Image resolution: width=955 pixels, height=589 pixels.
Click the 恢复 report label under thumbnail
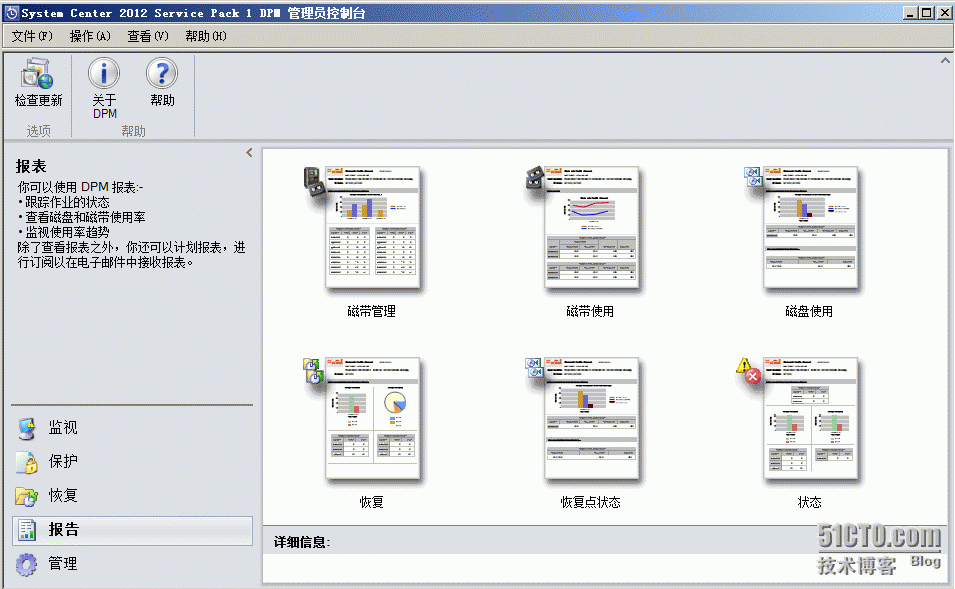point(372,502)
